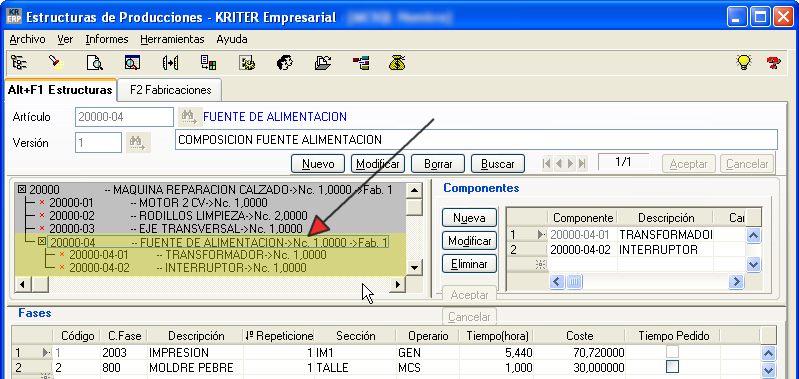Click the Modificar button next to Nuevo
The height and width of the screenshot is (379, 799).
click(x=378, y=164)
